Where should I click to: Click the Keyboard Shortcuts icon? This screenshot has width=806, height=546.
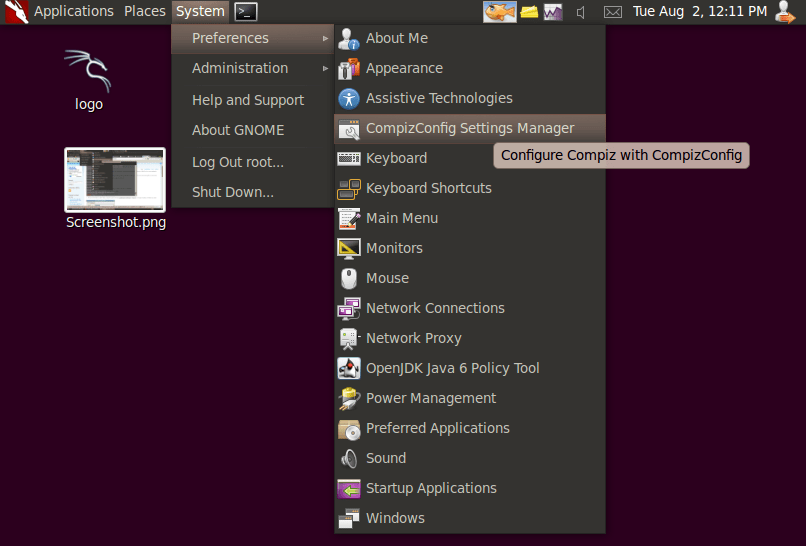pos(349,189)
